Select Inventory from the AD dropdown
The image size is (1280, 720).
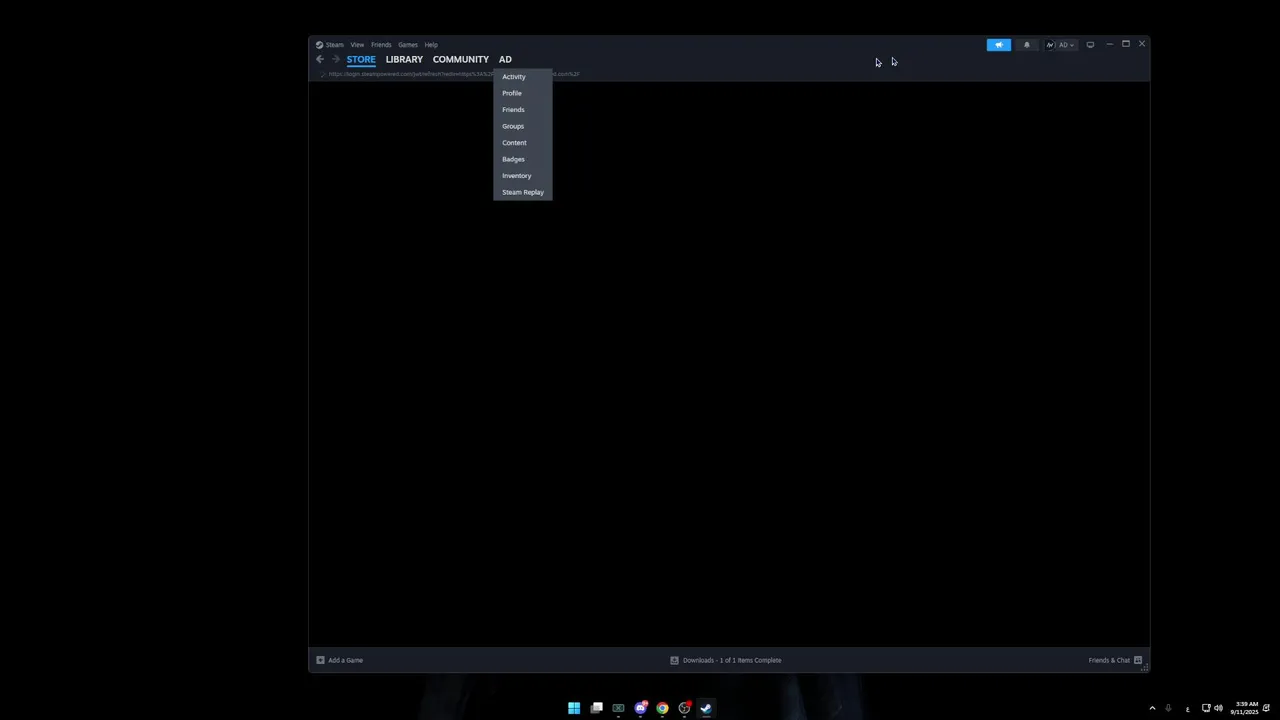click(522, 176)
